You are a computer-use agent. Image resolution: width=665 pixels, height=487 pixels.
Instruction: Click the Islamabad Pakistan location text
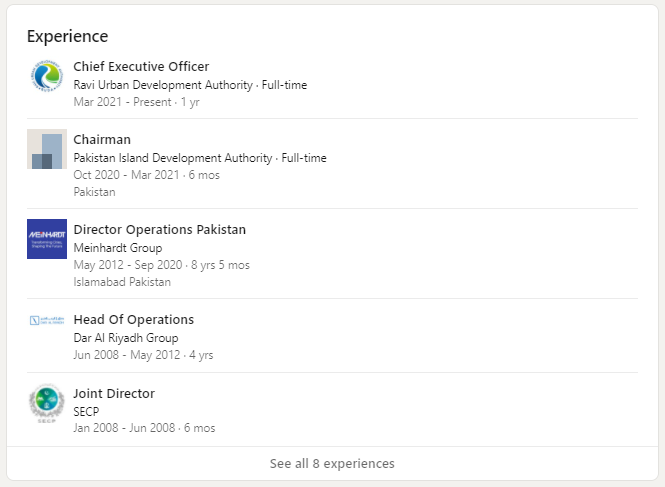click(x=122, y=282)
